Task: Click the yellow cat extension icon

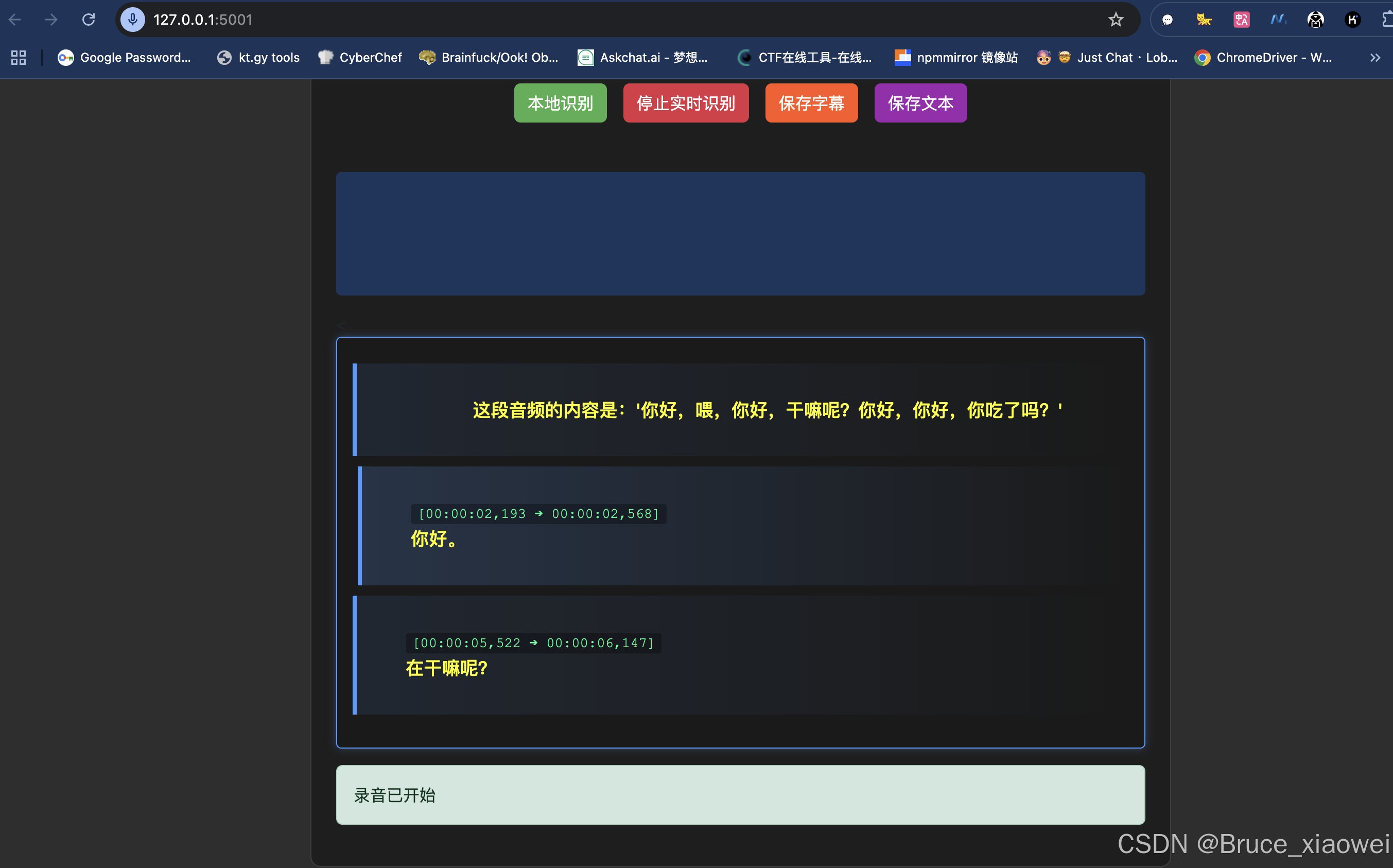Action: [x=1204, y=20]
